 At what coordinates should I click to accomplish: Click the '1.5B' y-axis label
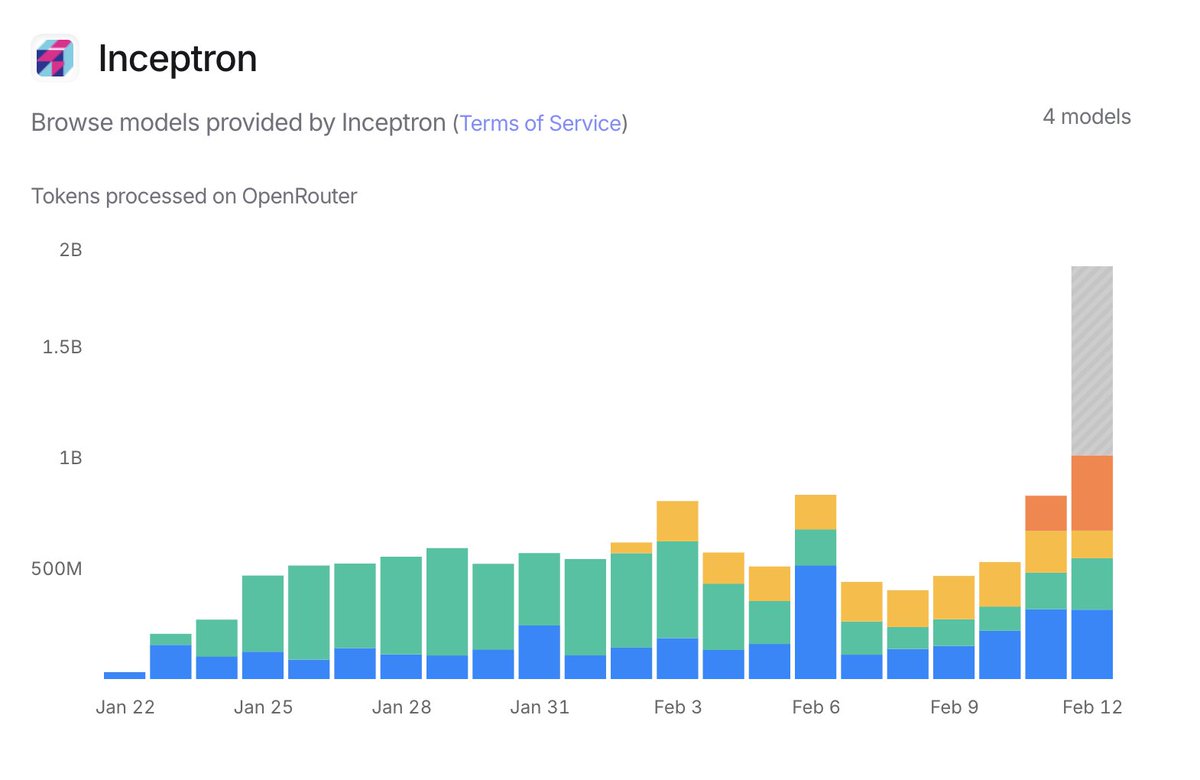pyautogui.click(x=63, y=347)
